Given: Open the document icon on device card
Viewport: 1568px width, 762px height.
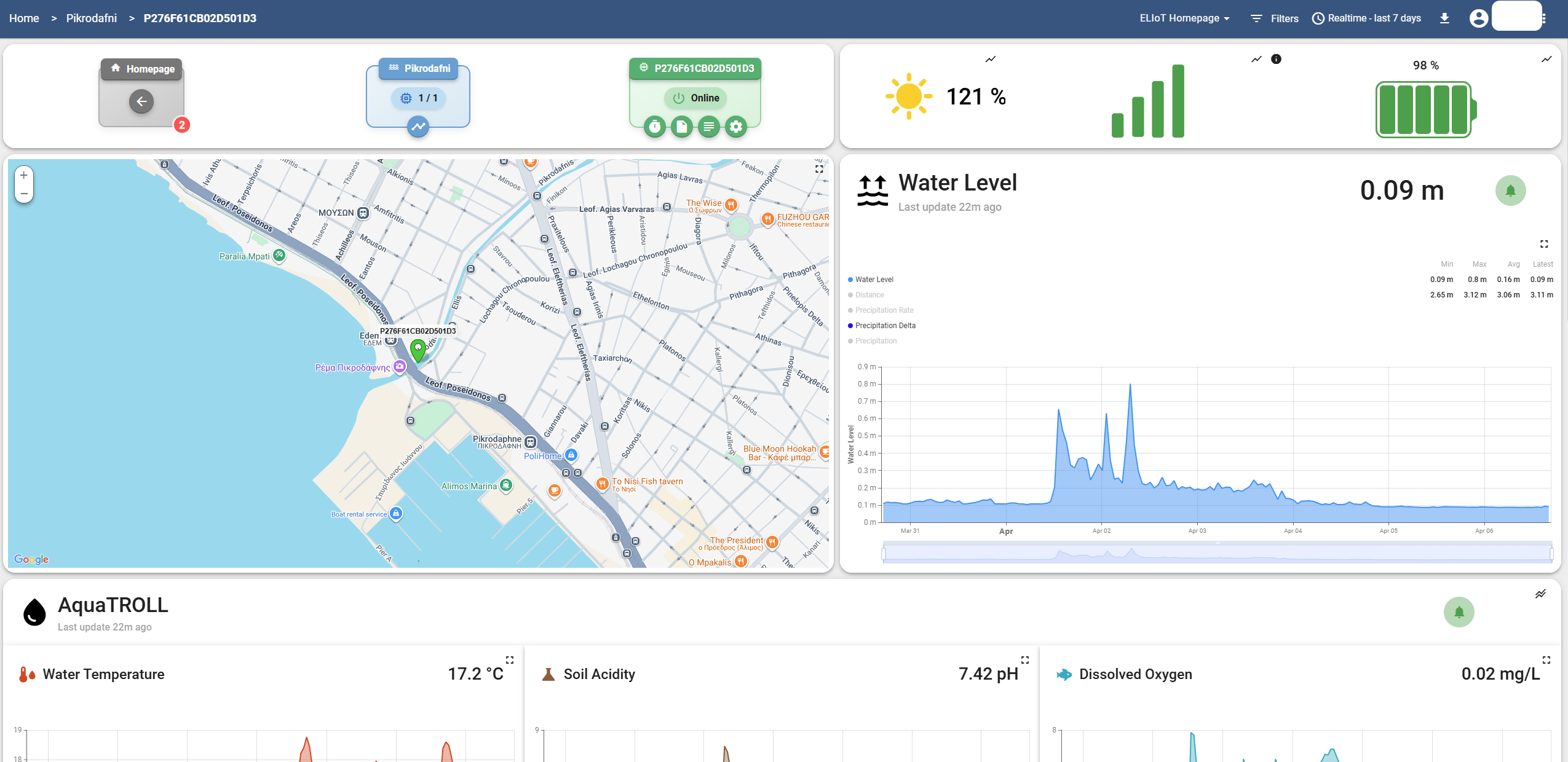Looking at the screenshot, I should [681, 127].
